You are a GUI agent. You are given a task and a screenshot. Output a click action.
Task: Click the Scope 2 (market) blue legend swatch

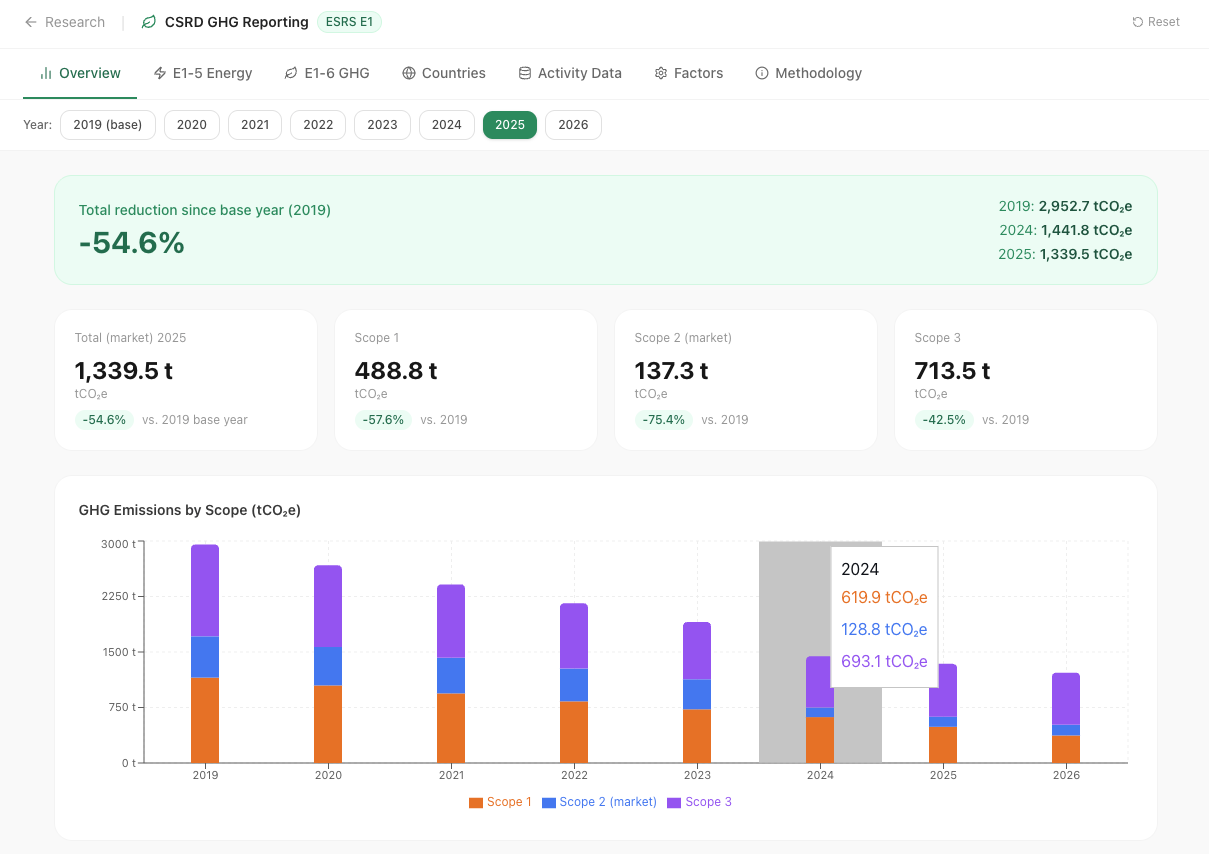[x=549, y=802]
